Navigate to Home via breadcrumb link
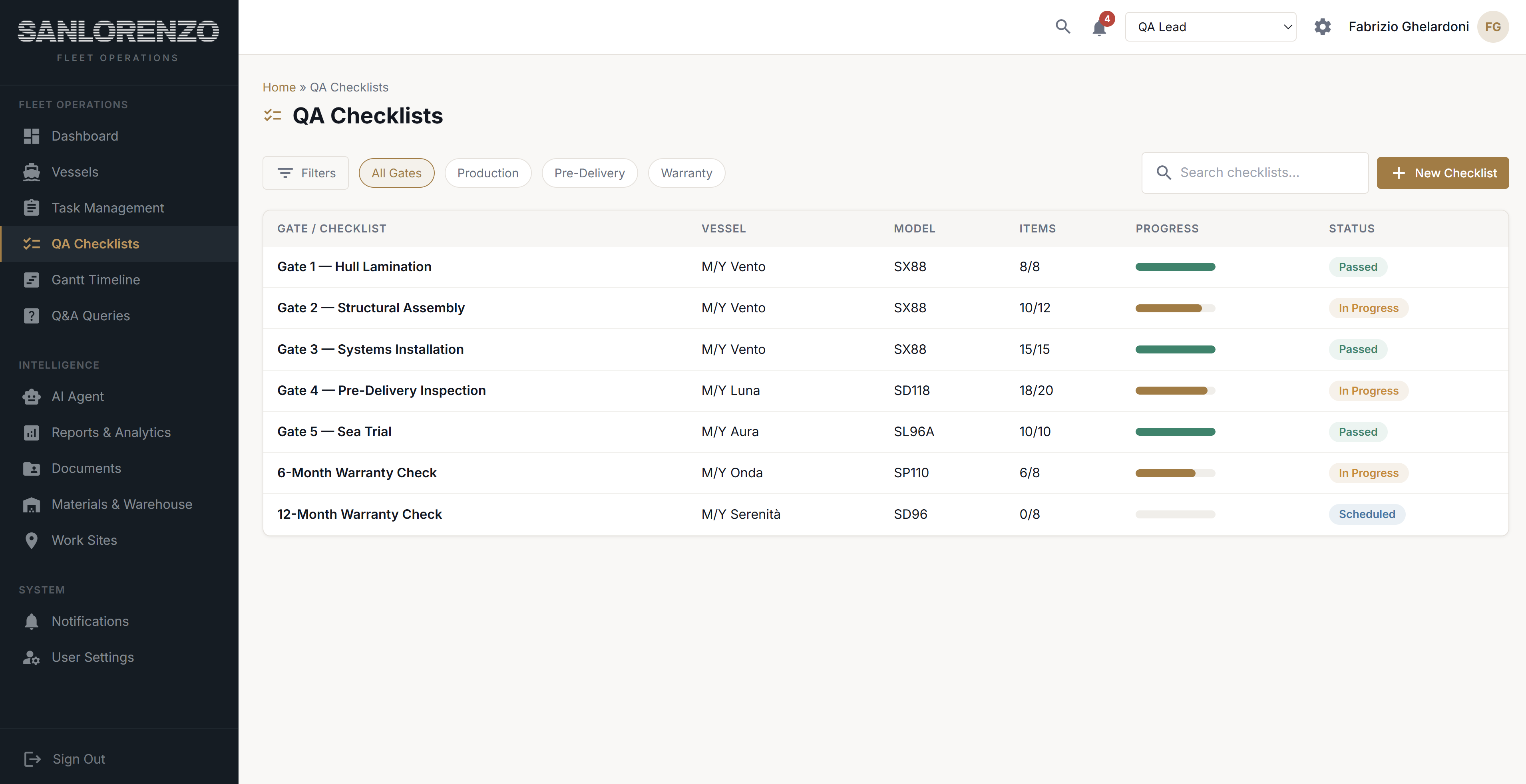1526x784 pixels. point(279,87)
